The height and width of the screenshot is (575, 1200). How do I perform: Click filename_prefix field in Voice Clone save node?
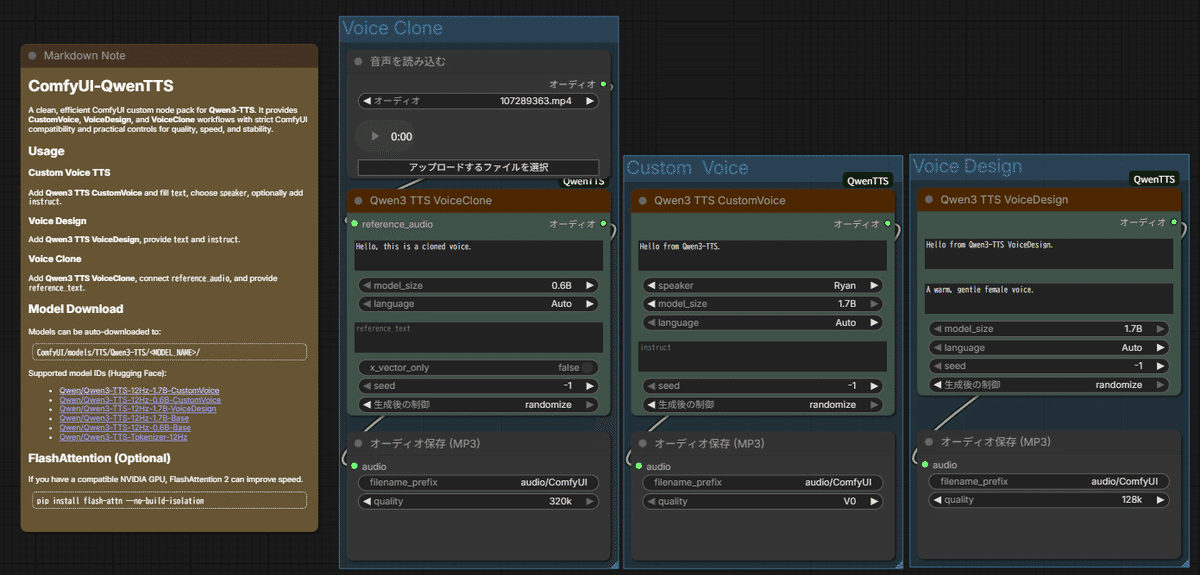[478, 482]
